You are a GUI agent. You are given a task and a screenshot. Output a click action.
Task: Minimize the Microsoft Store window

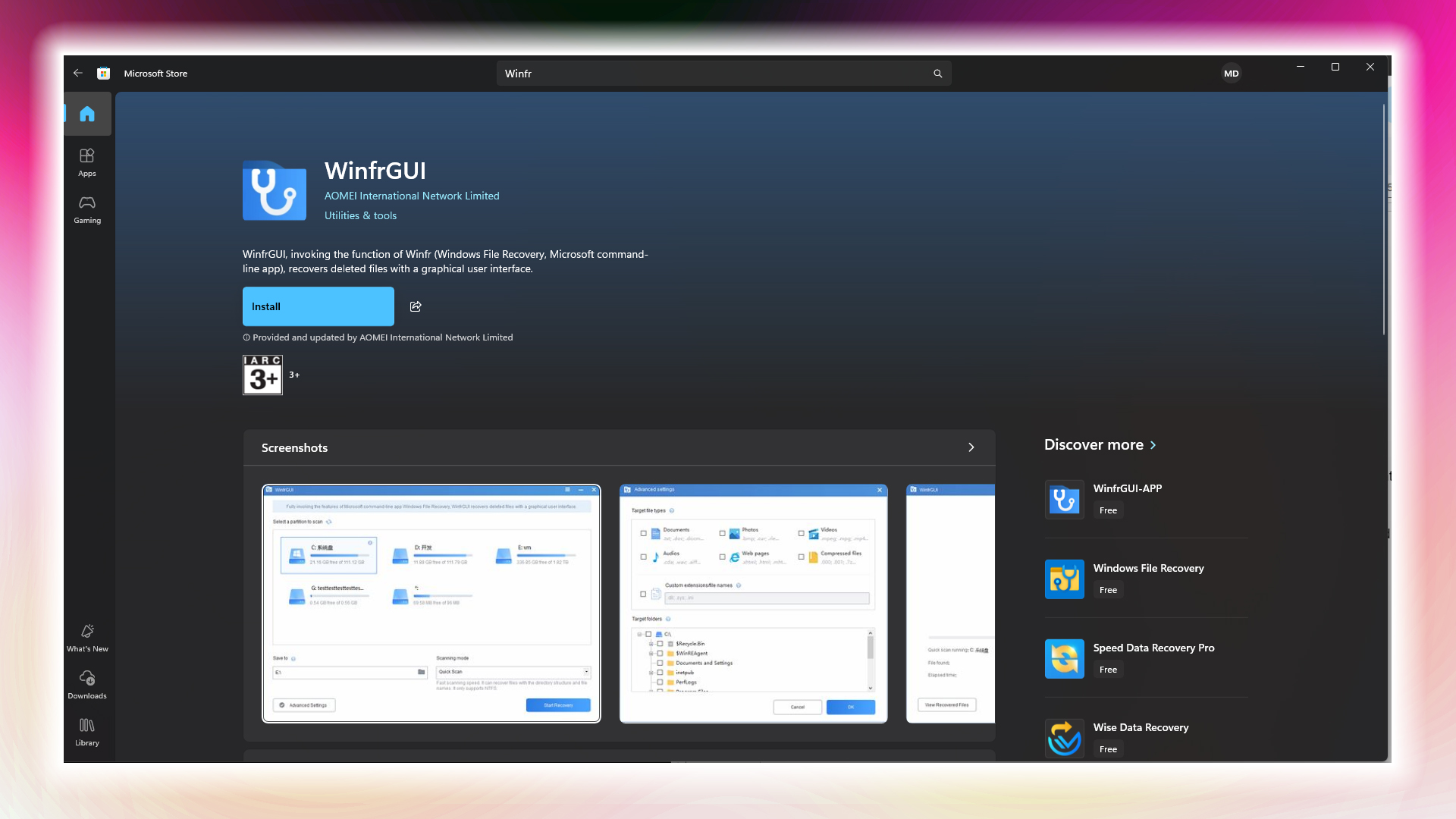tap(1301, 67)
